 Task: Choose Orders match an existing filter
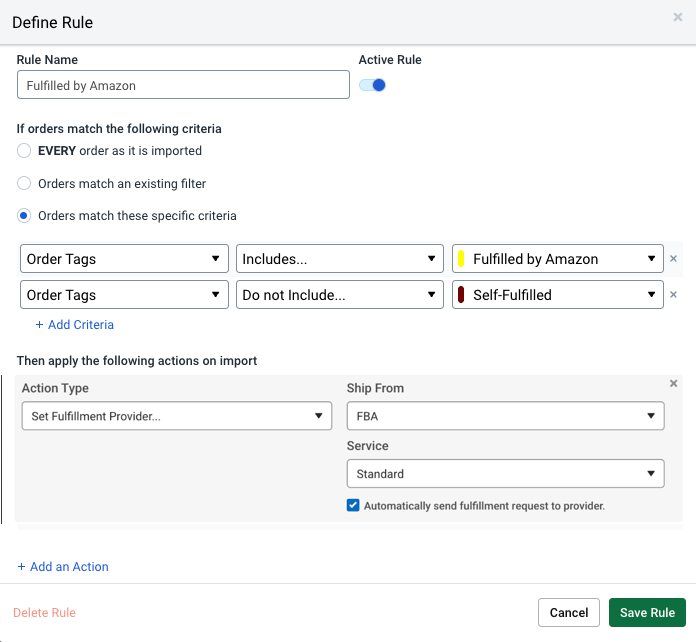[x=24, y=184]
